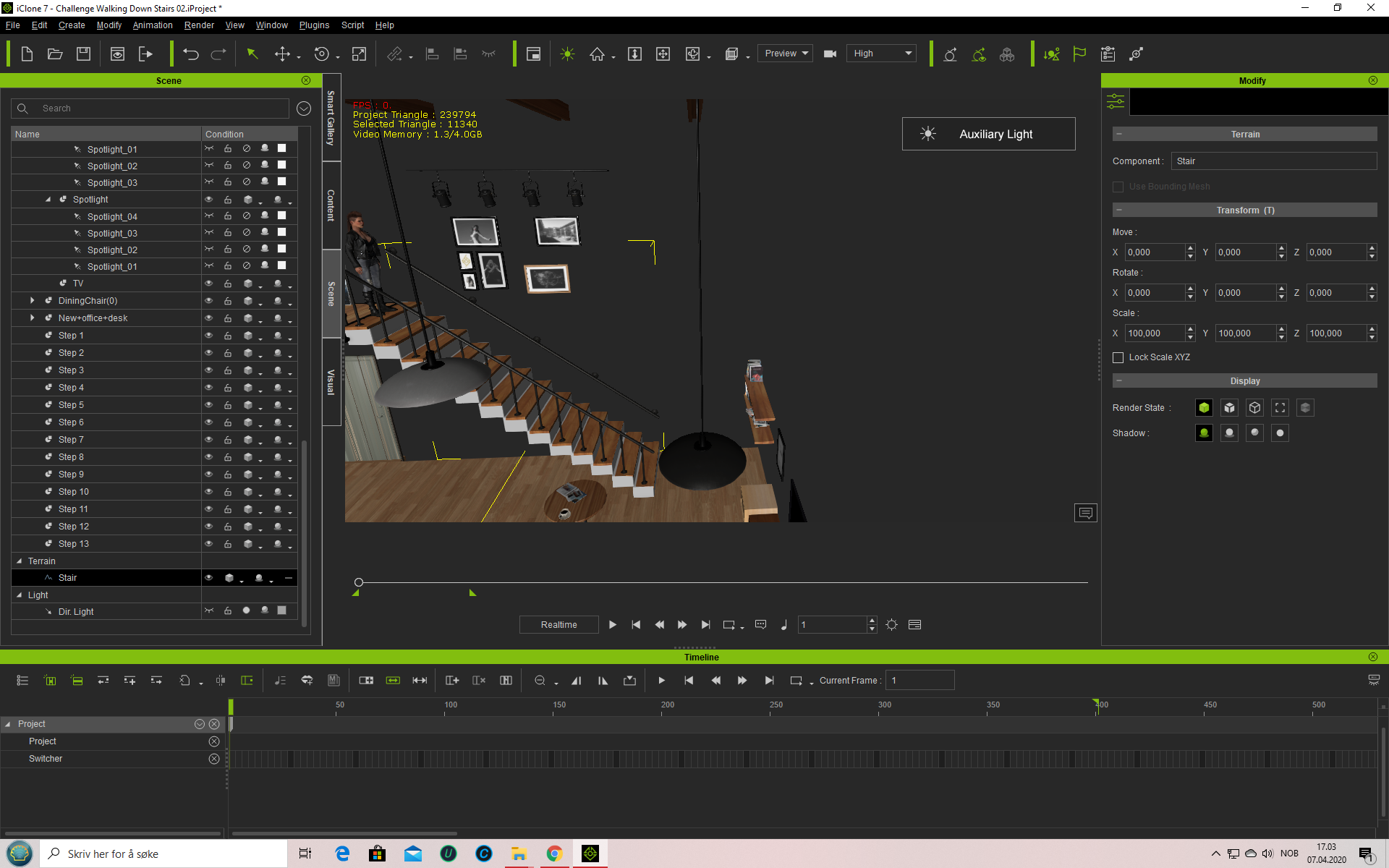Select the wireframe Render State cube

point(1254,408)
